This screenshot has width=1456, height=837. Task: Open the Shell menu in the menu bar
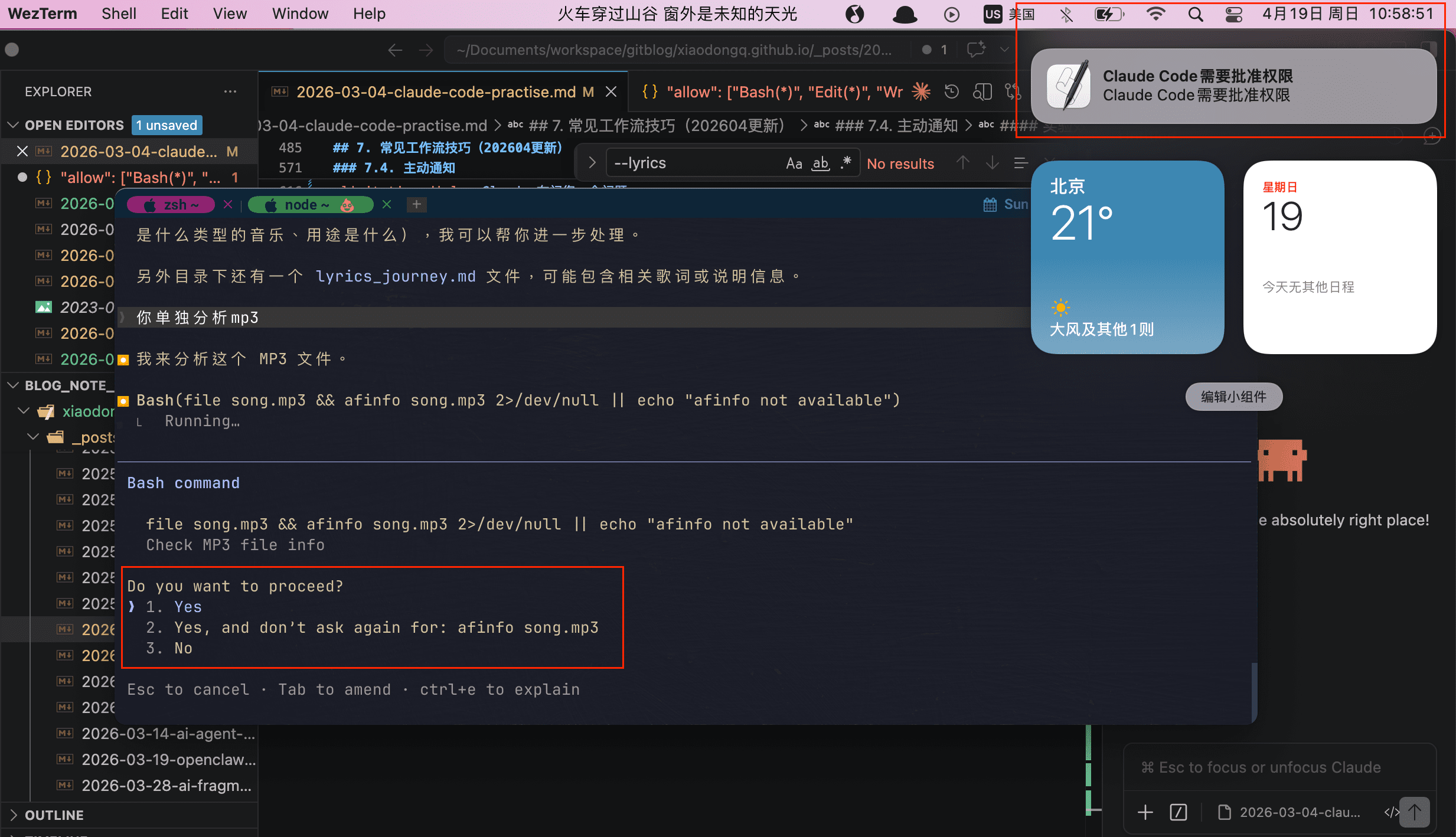point(119,14)
